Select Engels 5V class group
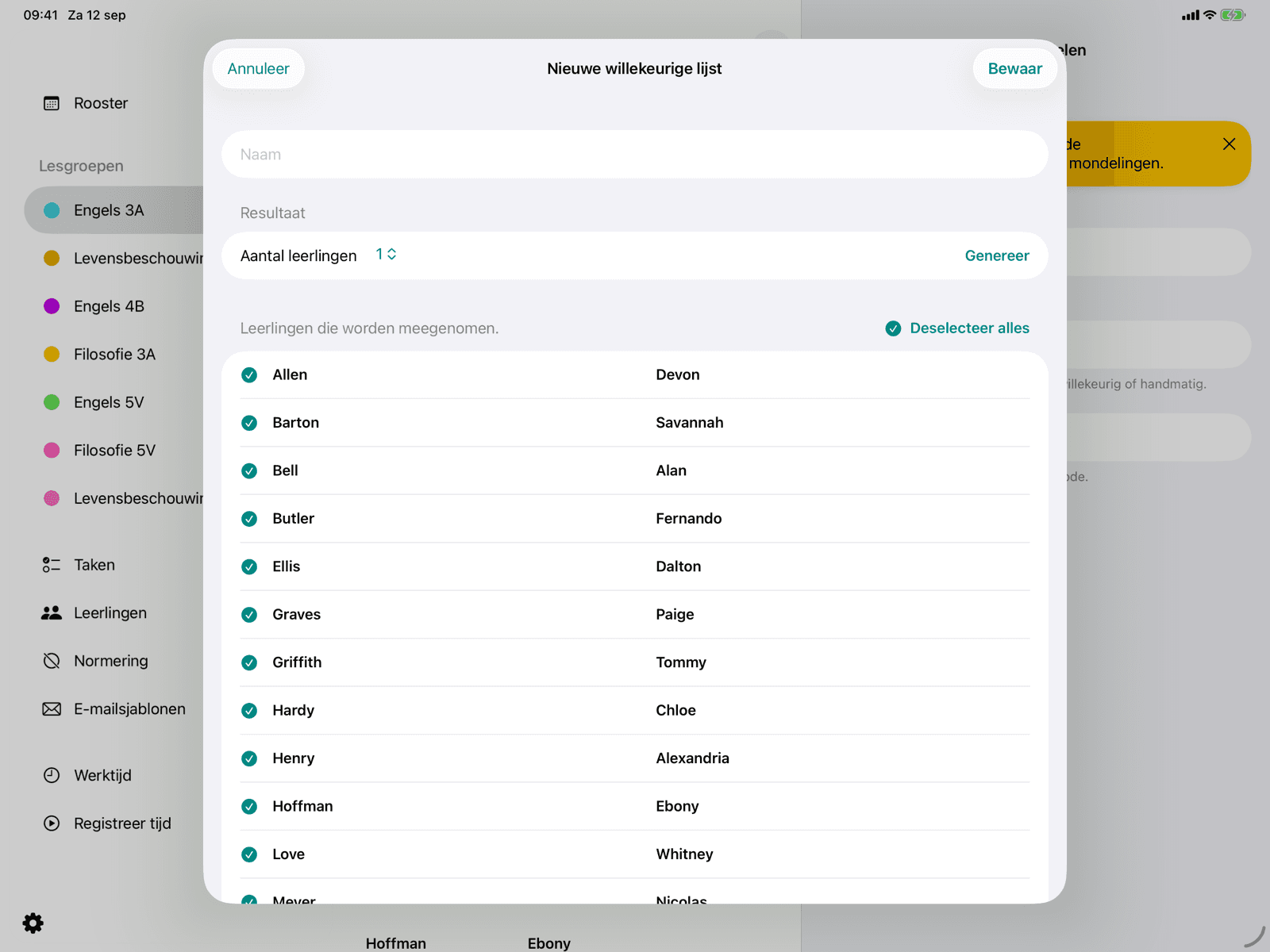The width and height of the screenshot is (1270, 952). 114,402
